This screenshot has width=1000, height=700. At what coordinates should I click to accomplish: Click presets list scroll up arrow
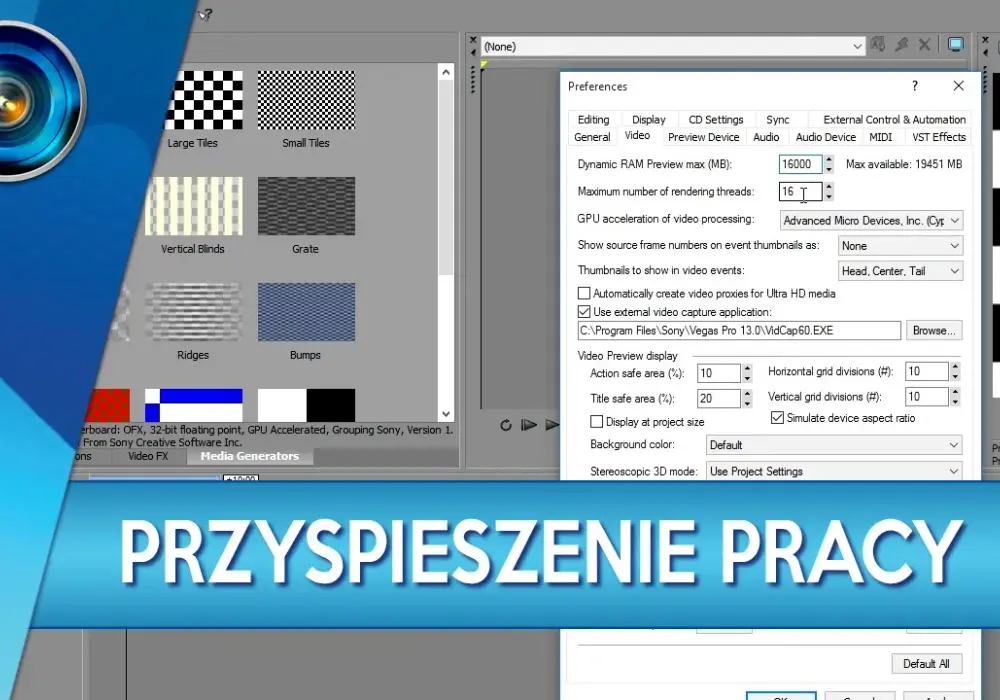(446, 72)
